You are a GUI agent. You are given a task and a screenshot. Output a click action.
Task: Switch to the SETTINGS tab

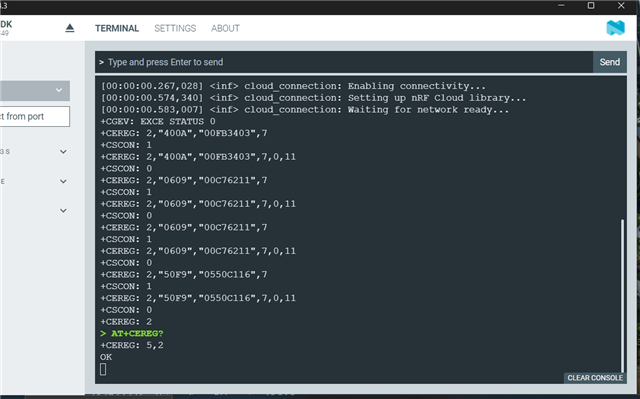tap(175, 28)
